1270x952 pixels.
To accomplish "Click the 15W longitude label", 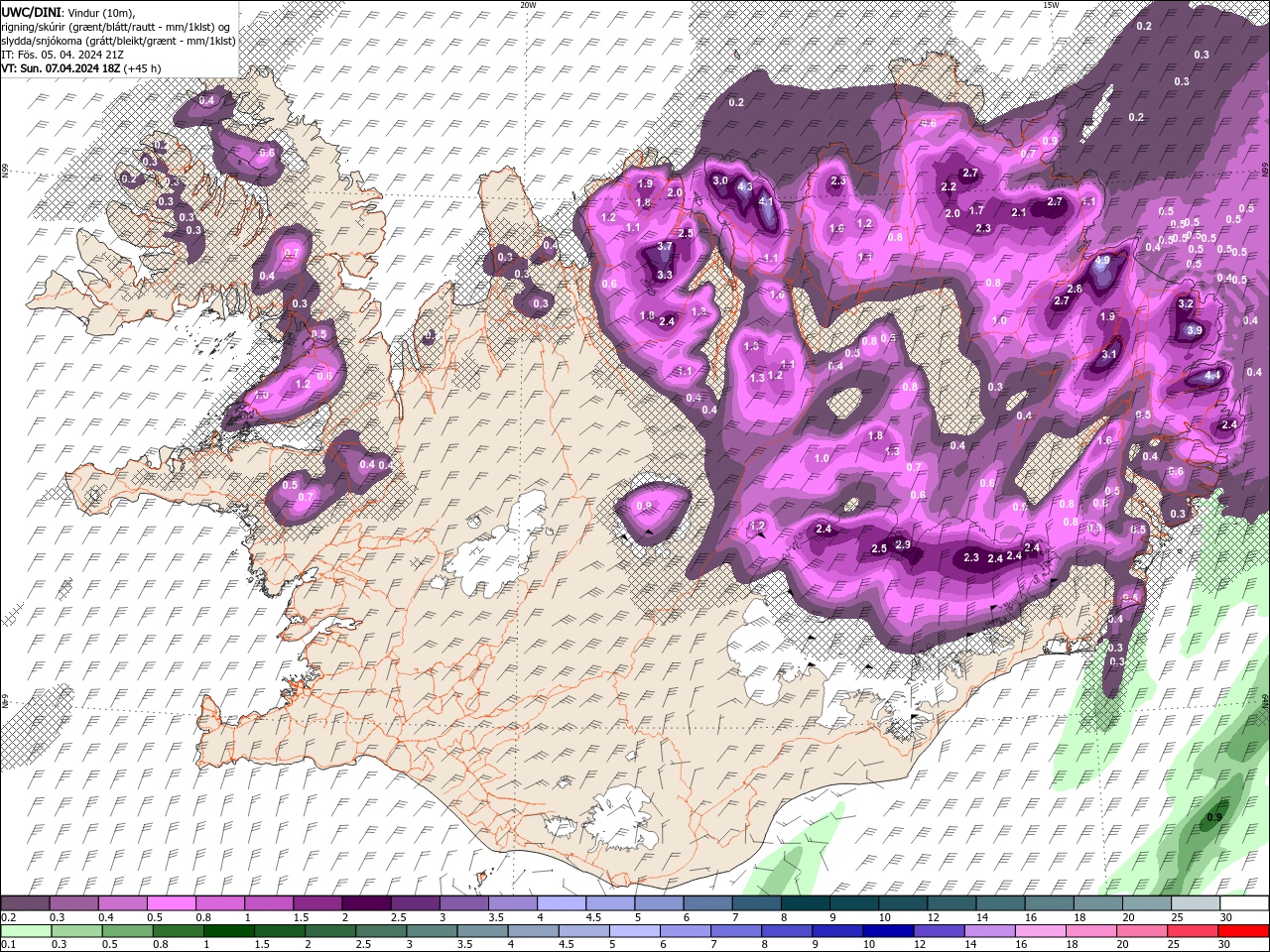I will pyautogui.click(x=1052, y=5).
